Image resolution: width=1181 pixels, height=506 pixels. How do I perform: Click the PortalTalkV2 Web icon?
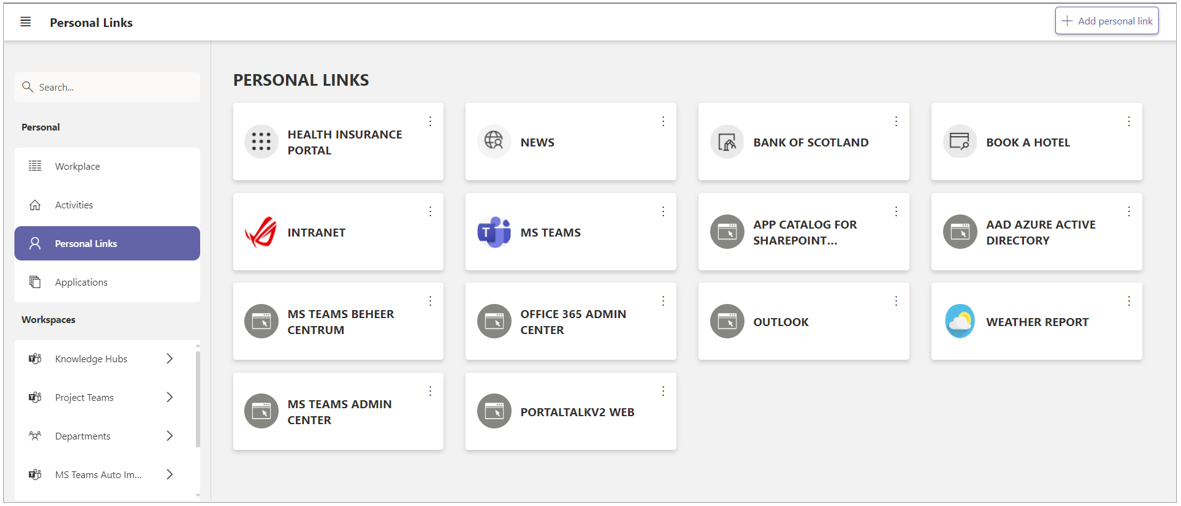pos(494,411)
